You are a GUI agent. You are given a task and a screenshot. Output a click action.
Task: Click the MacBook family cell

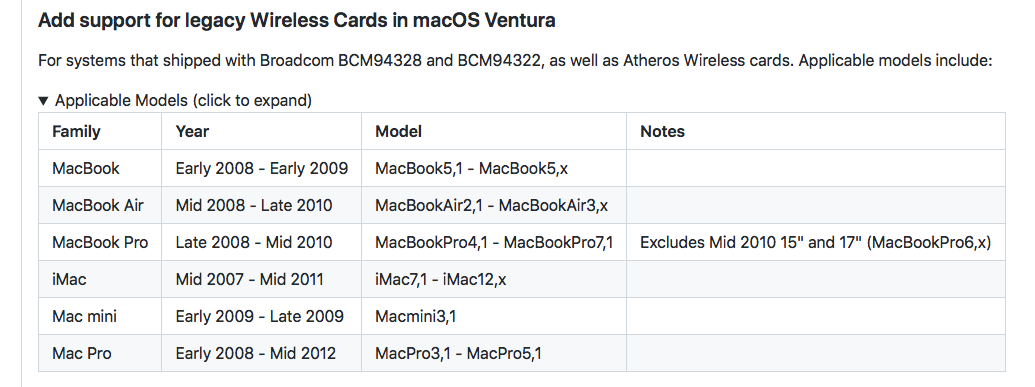click(100, 168)
